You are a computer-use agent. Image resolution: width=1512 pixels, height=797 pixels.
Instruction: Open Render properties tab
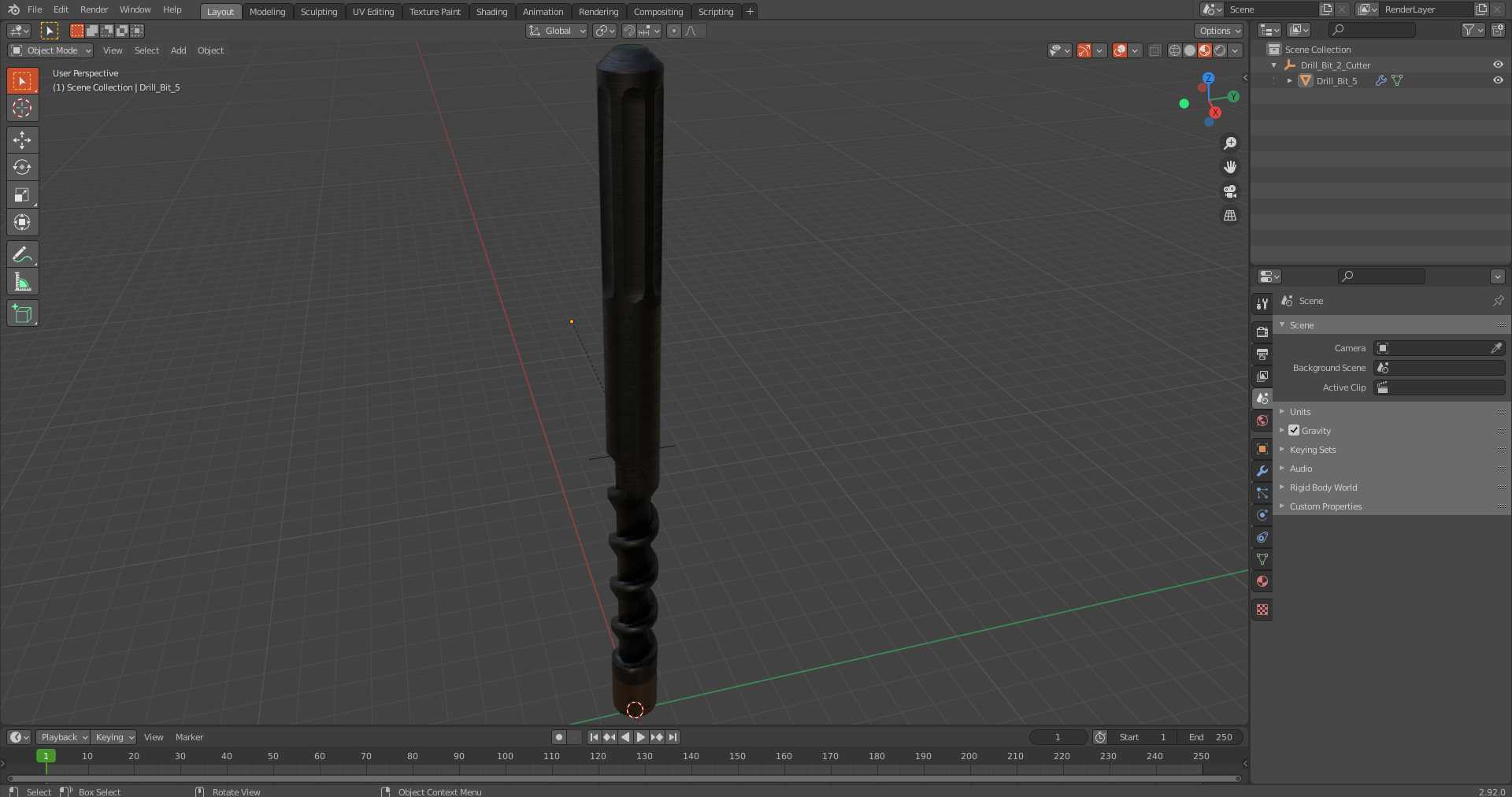(1262, 332)
